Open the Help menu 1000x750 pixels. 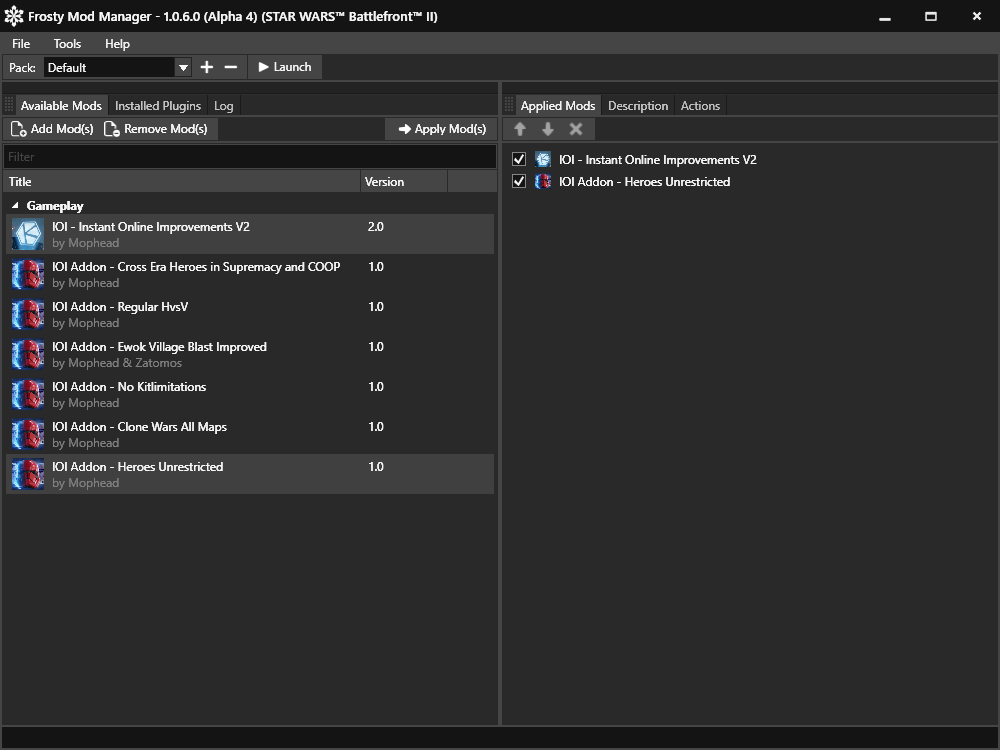117,43
